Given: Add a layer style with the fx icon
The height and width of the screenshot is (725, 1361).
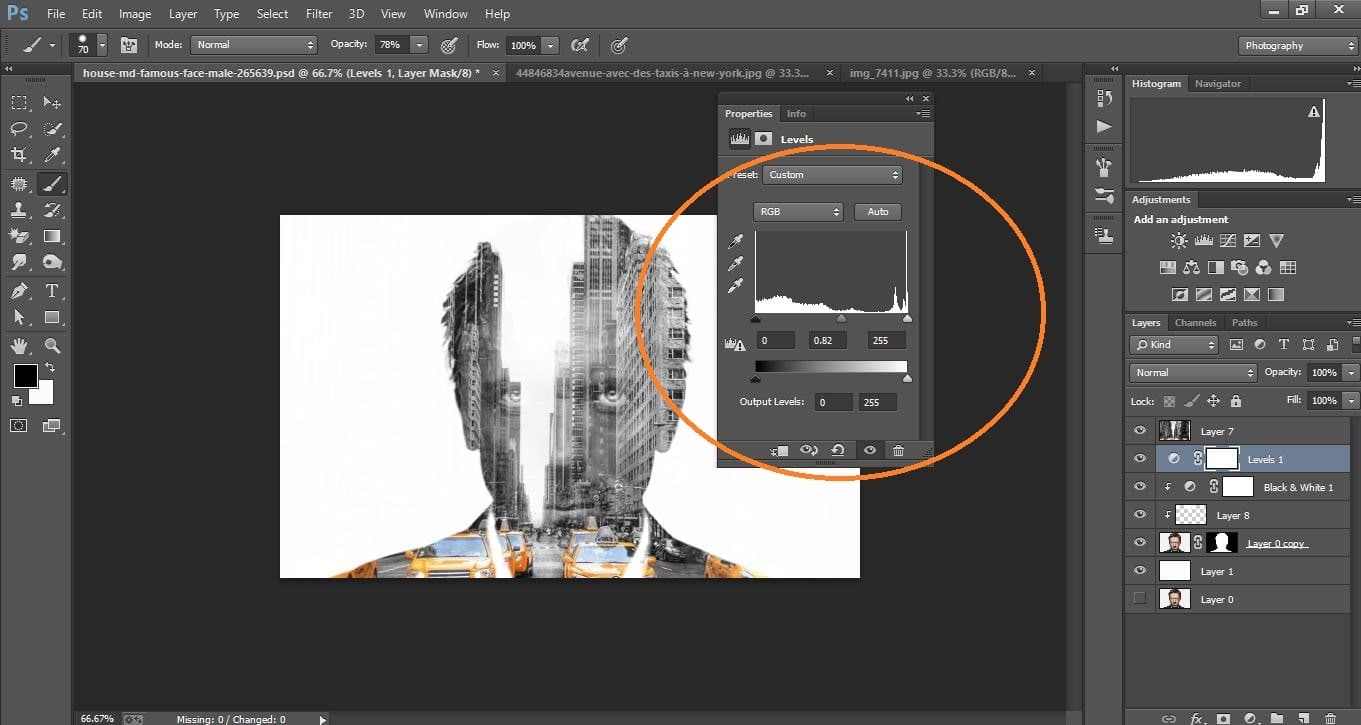Looking at the screenshot, I should pyautogui.click(x=1197, y=718).
